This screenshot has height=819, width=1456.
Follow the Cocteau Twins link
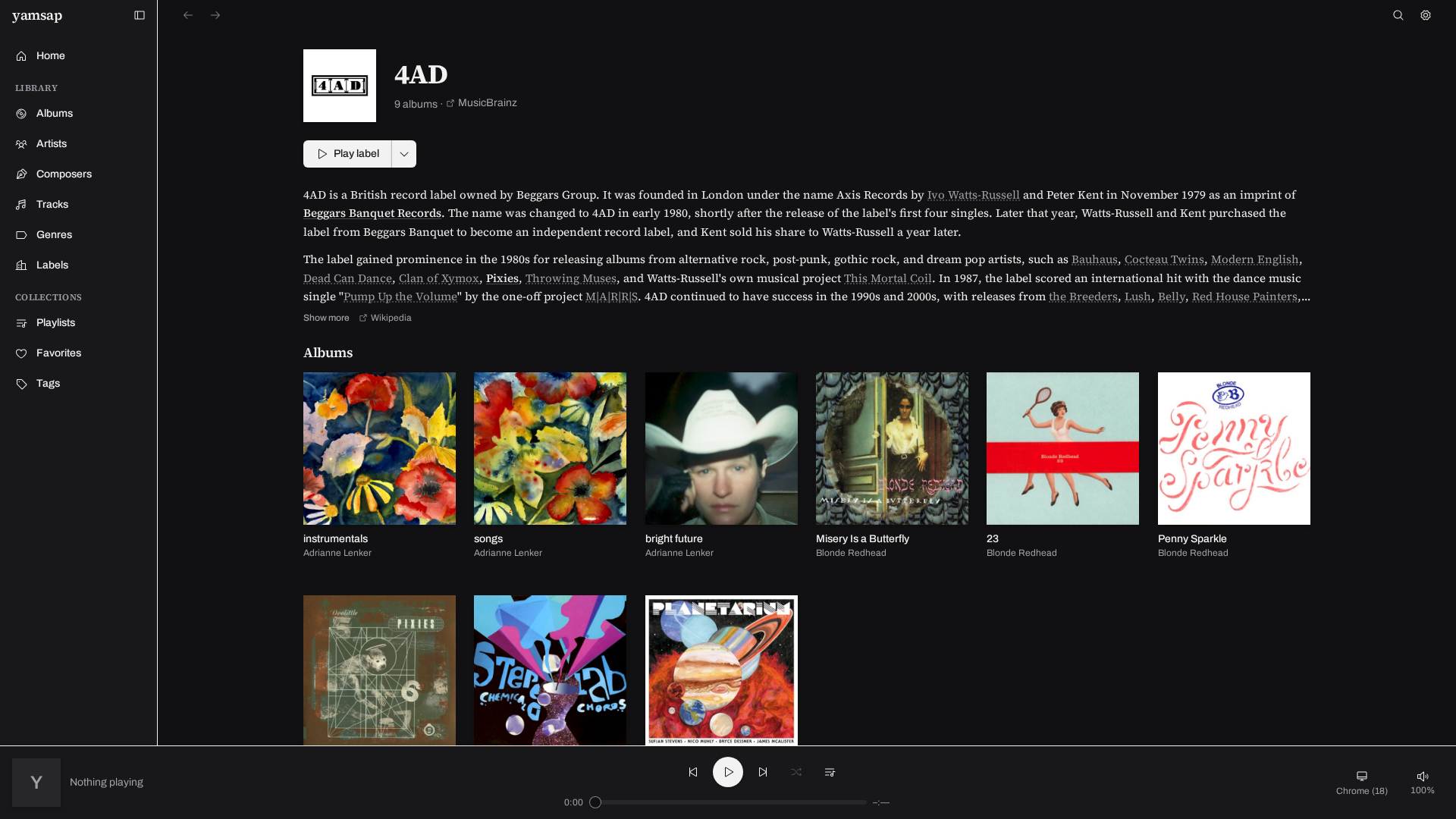(x=1164, y=260)
